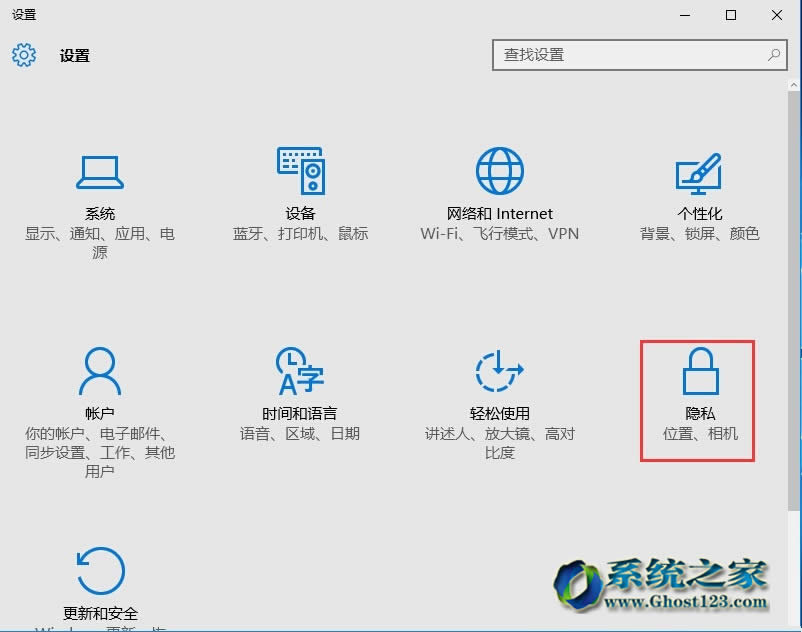Select the 背景、锁屏、颜色 subtitle link

click(x=698, y=234)
